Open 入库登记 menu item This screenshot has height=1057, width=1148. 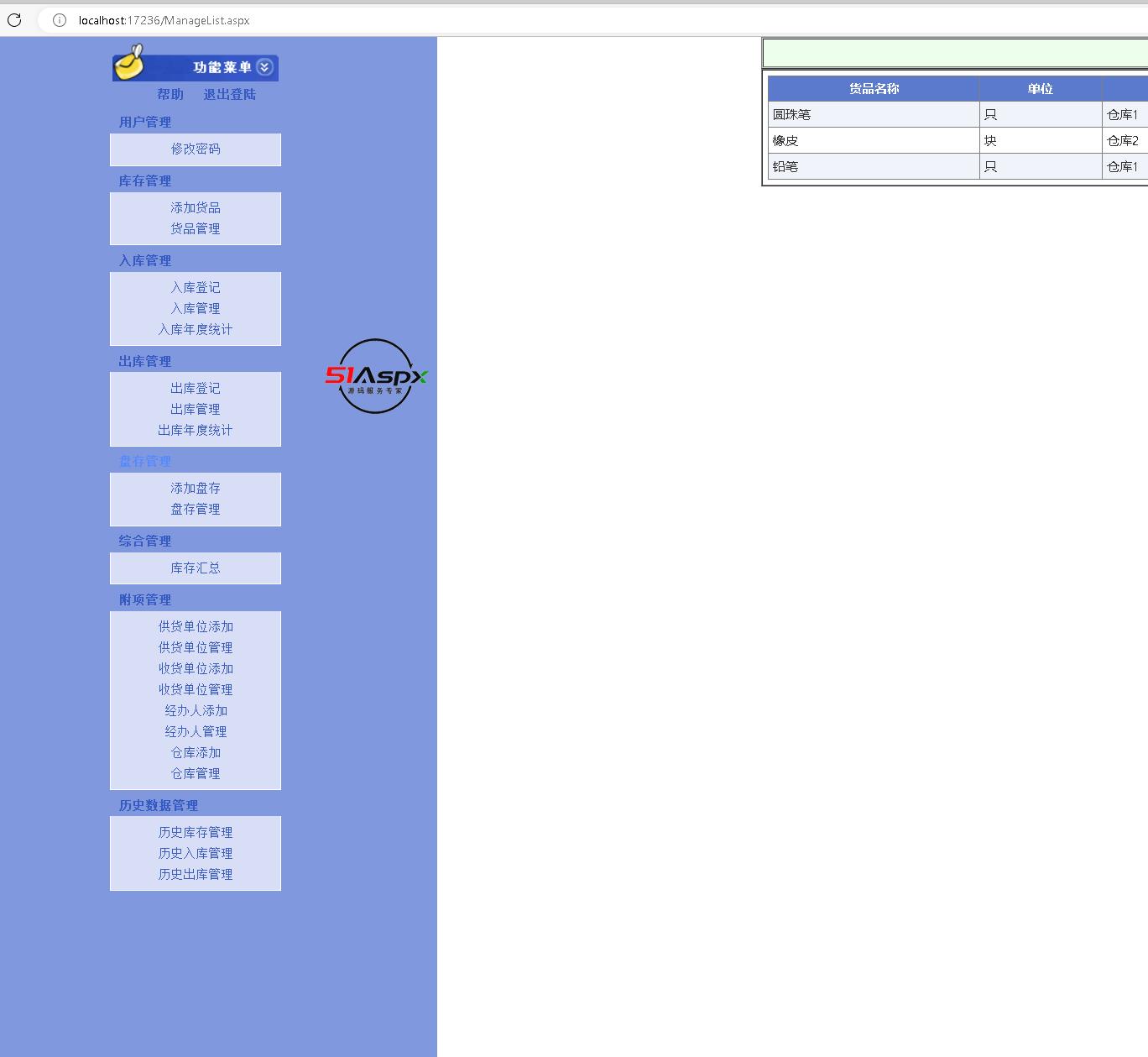[196, 287]
